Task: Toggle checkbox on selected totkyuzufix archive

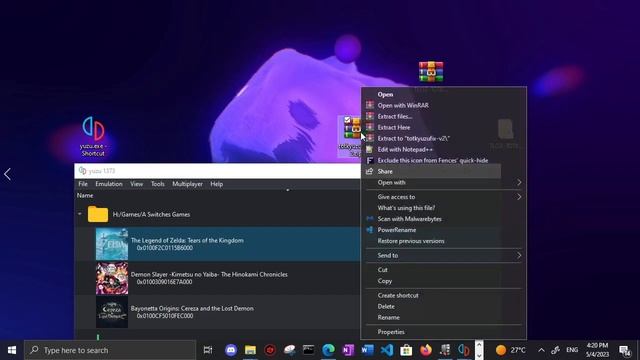Action: 347,120
